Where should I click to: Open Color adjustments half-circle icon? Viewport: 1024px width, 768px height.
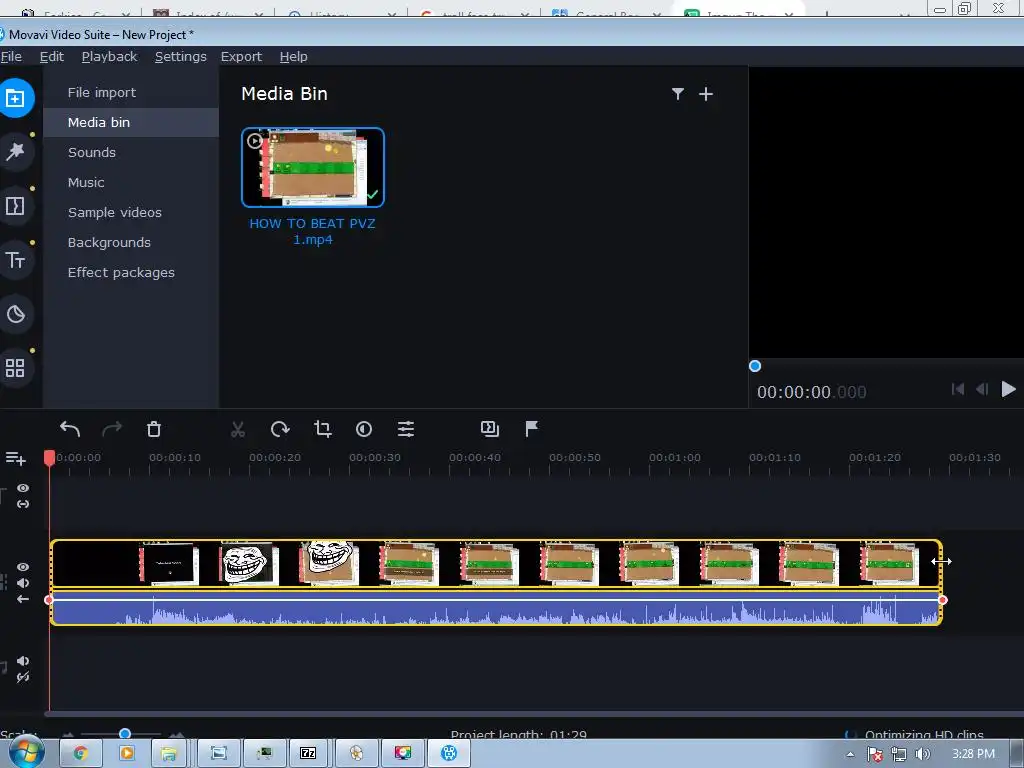[364, 429]
